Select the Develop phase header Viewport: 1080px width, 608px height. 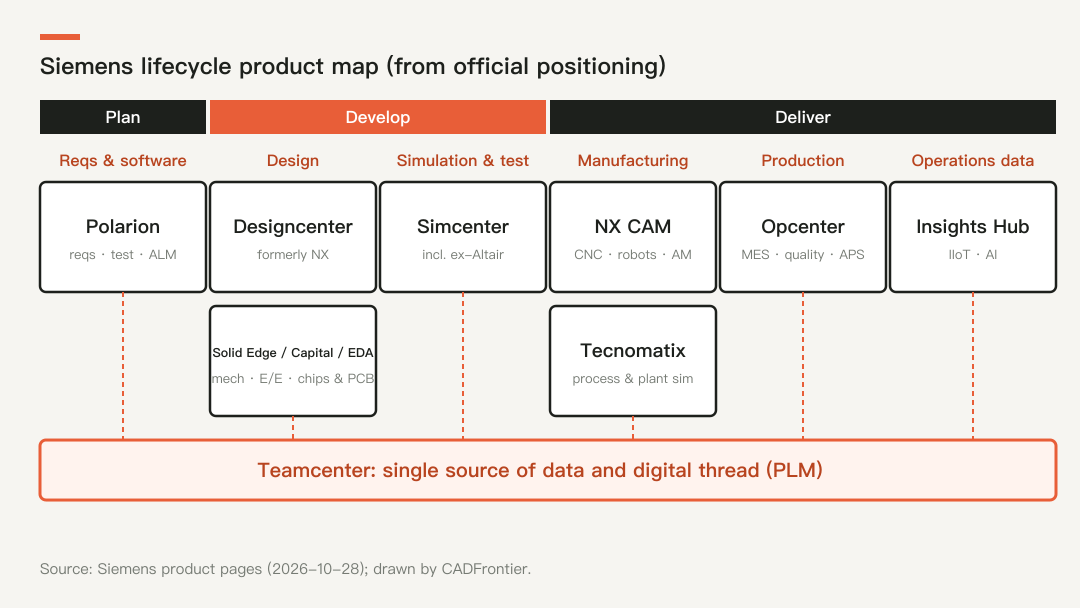click(x=377, y=117)
